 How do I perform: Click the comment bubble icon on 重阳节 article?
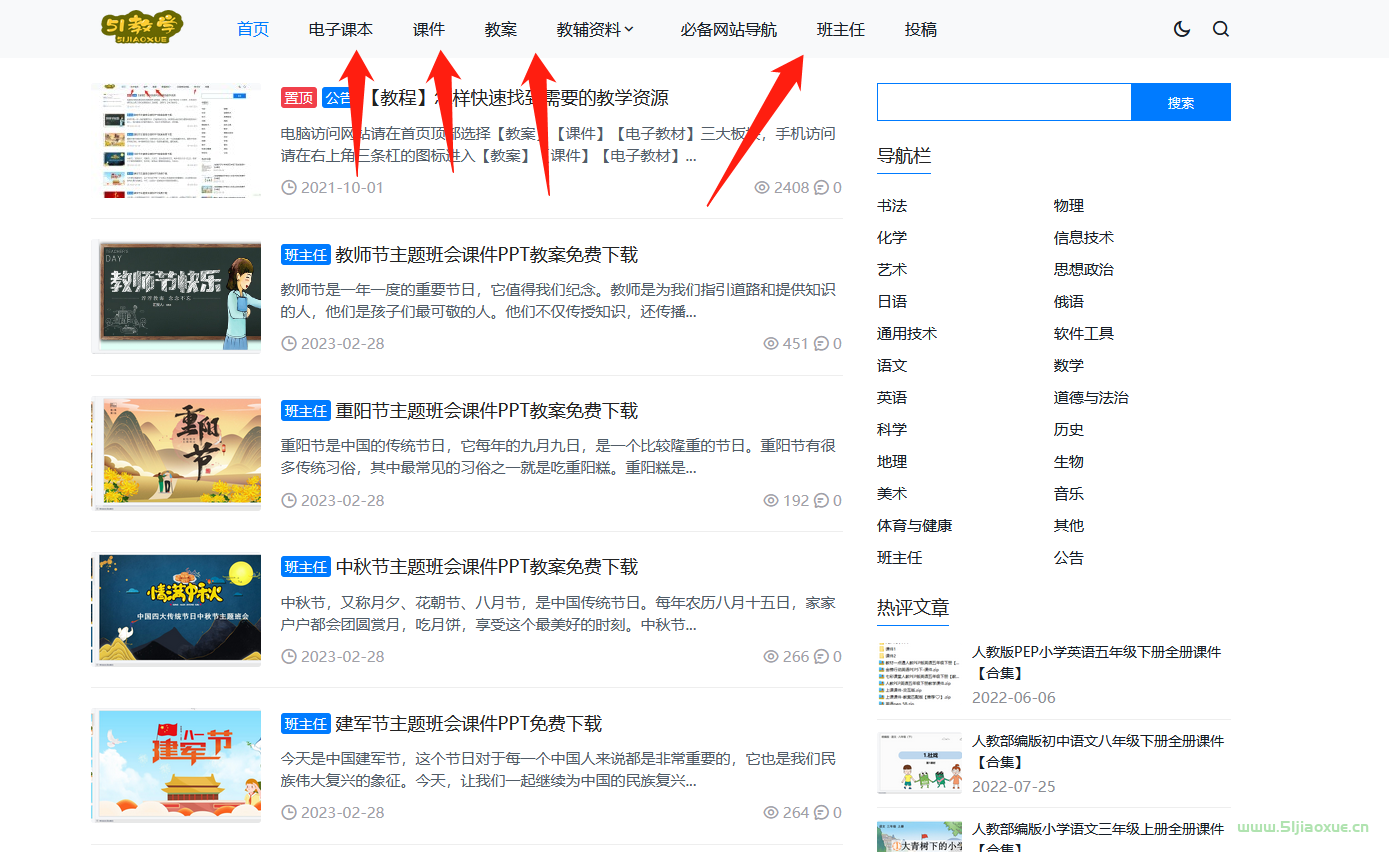pos(821,500)
